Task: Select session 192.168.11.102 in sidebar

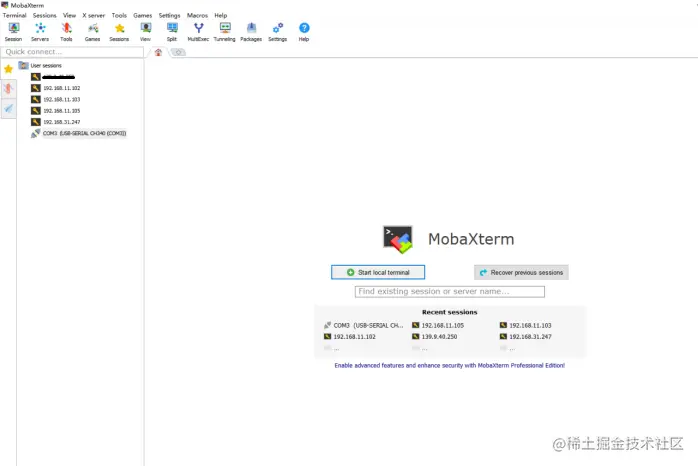Action: [56, 88]
